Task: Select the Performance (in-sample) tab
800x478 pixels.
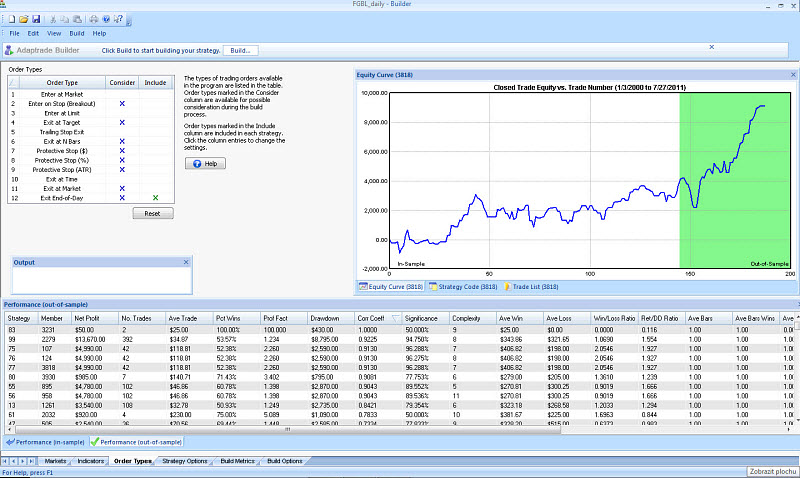Action: tap(48, 441)
